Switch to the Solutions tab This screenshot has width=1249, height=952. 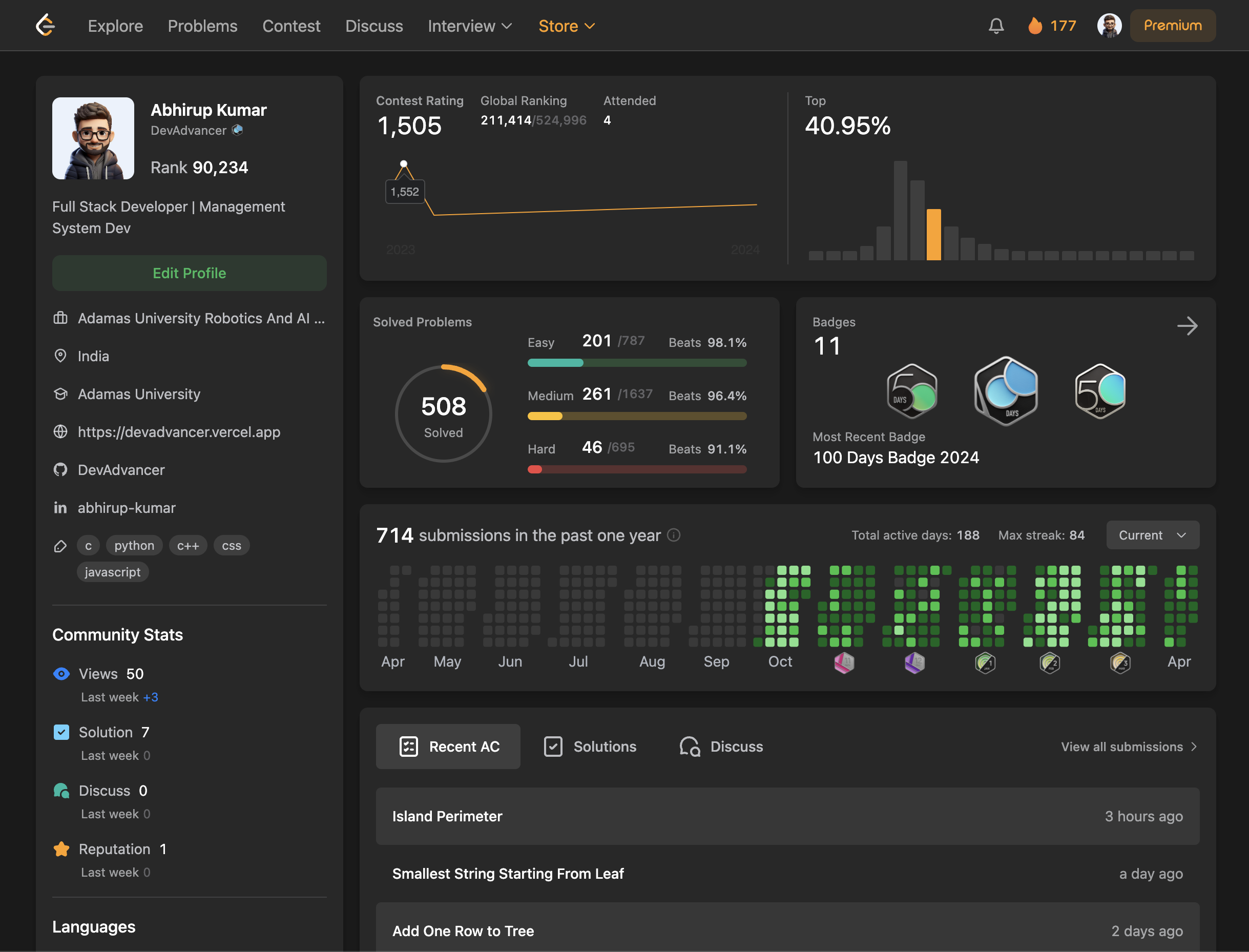coord(590,747)
